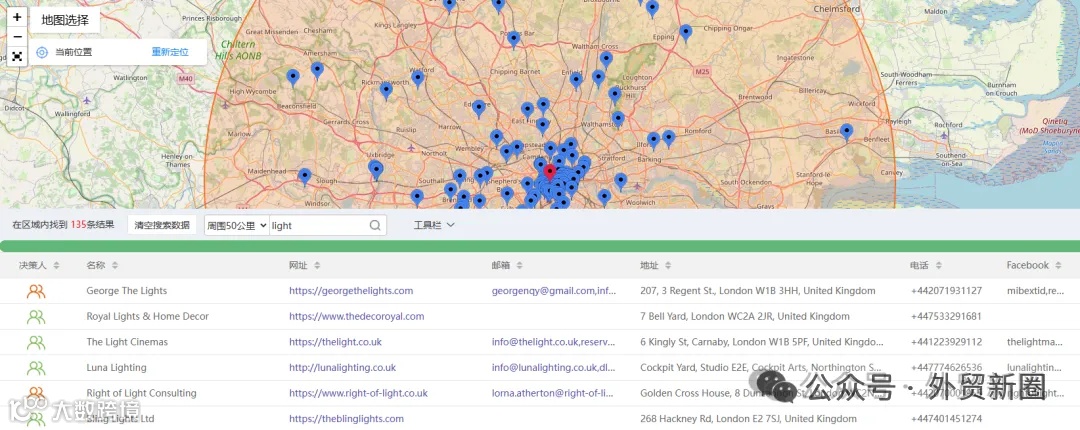This screenshot has height=430, width=1080.
Task: Click address 268 Hackney Rd, London
Action: point(748,418)
